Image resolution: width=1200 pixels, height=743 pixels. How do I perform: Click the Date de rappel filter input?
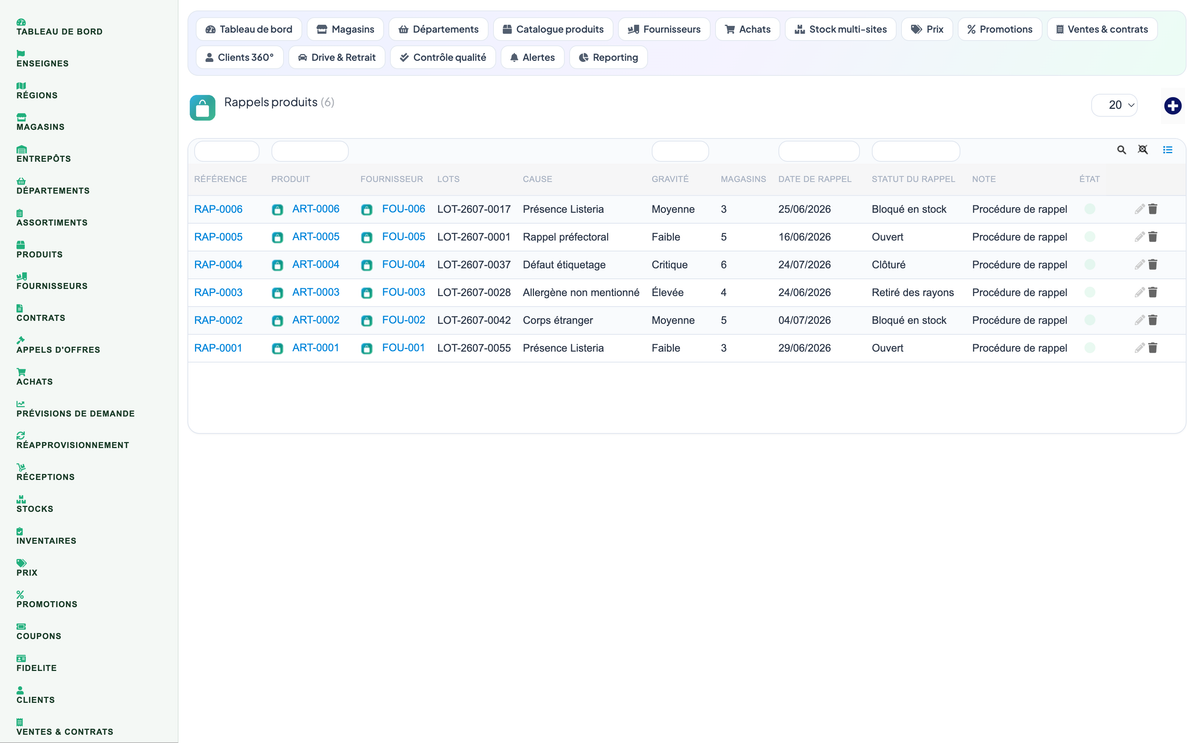[819, 151]
